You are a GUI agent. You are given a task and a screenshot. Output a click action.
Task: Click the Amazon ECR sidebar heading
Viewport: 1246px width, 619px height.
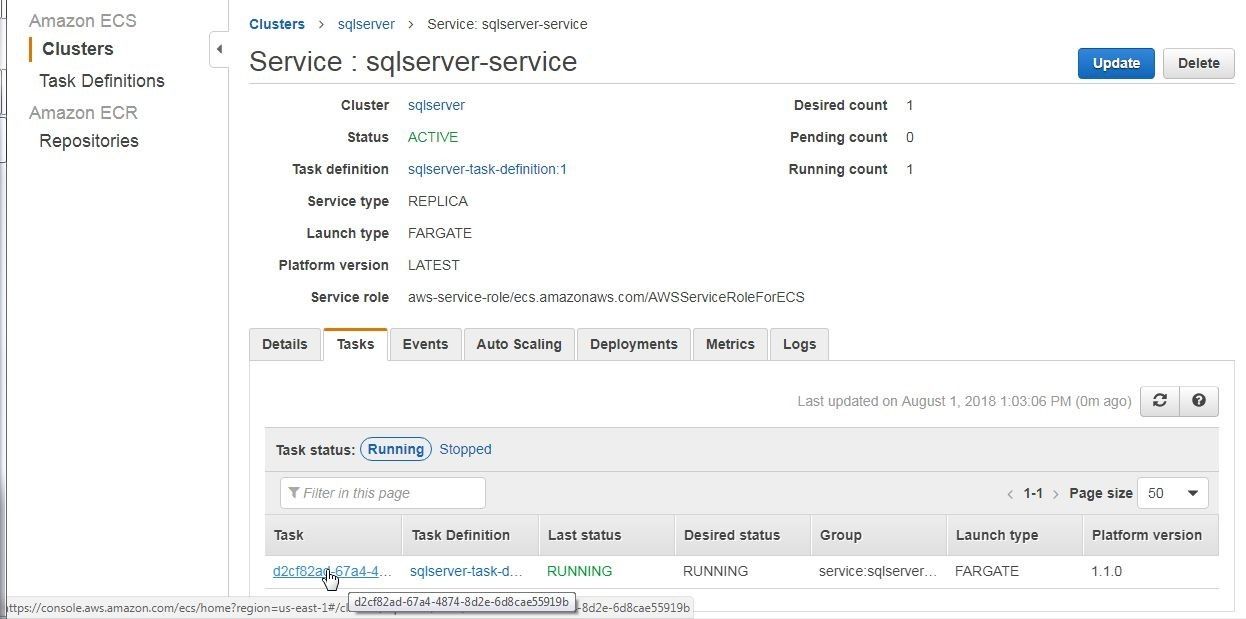tap(83, 113)
